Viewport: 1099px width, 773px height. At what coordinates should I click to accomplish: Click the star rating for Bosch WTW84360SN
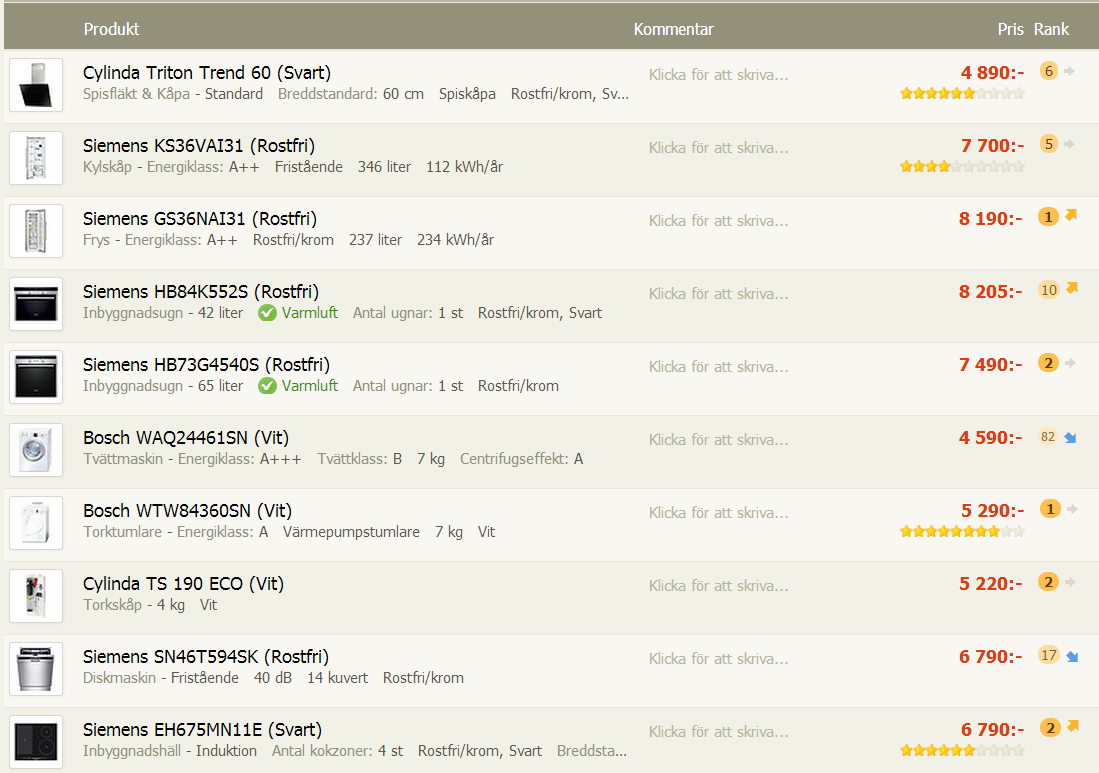962,531
